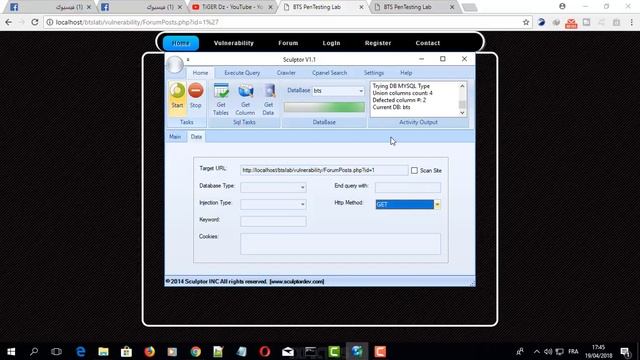Expand the DataBase dropdown showing bts
This screenshot has width=640, height=360.
361,91
